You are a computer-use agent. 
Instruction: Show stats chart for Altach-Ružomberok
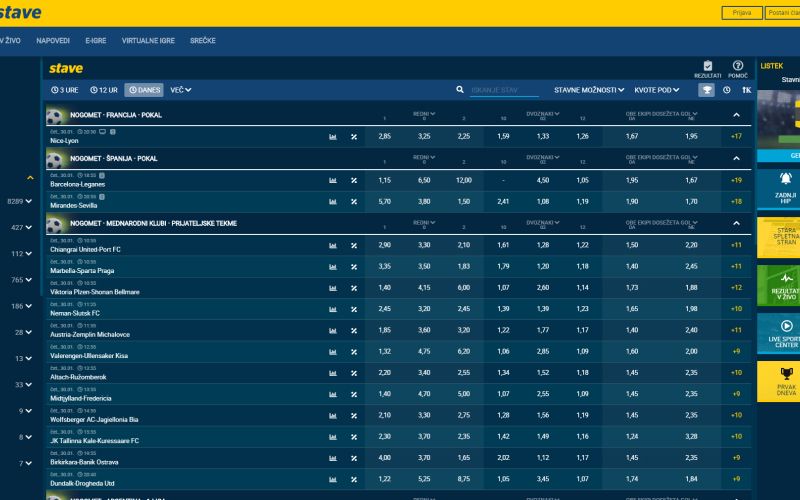(x=333, y=373)
